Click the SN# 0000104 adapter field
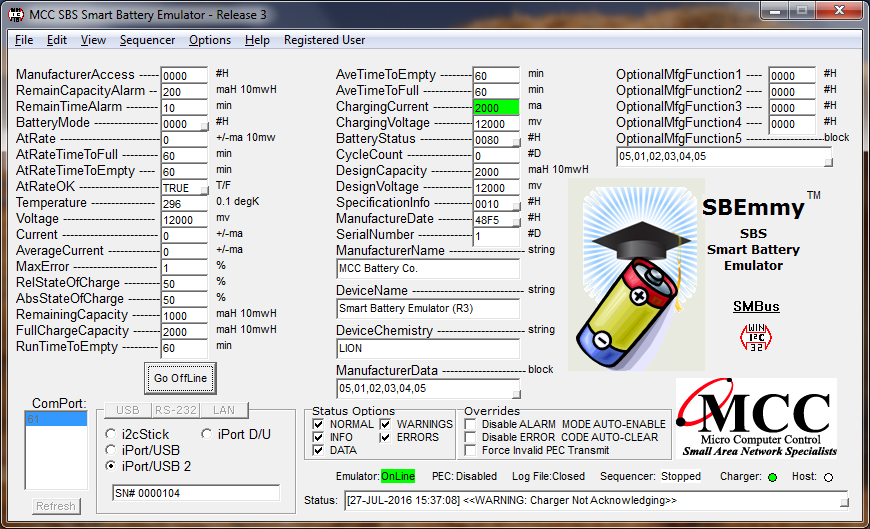 pos(196,493)
